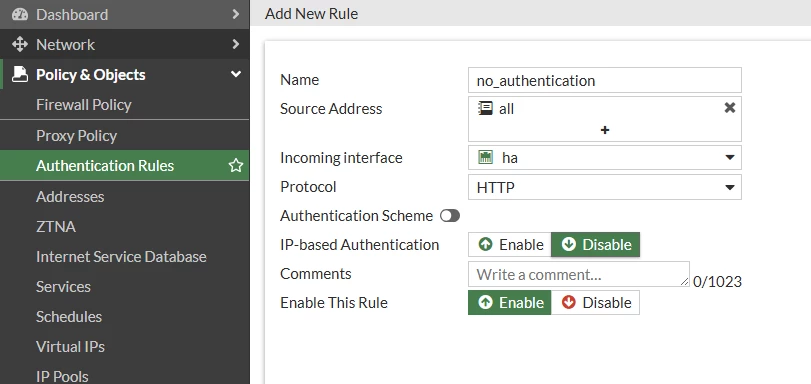Expand the Network menu chevron

pyautogui.click(x=236, y=45)
